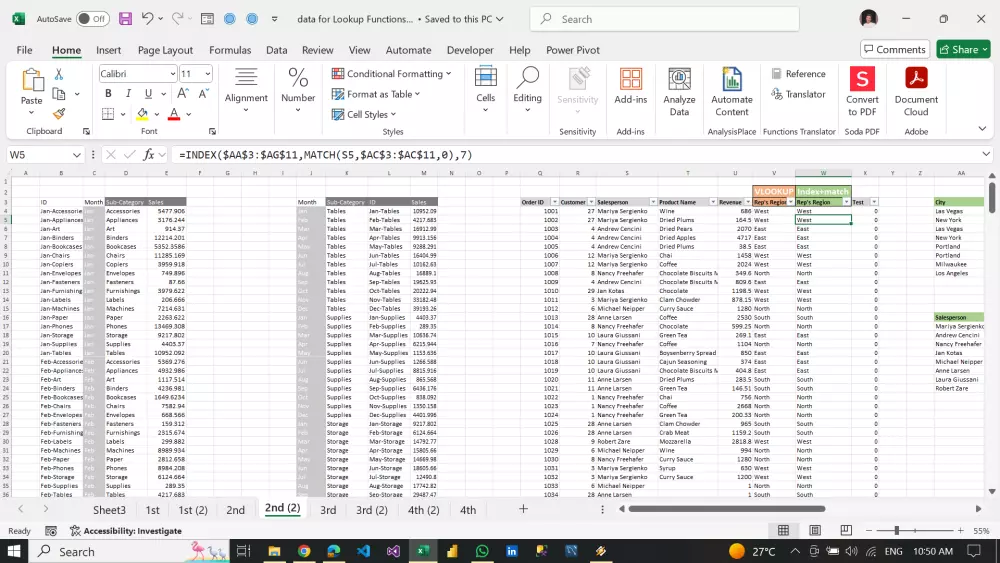Select the Format Painter brush icon
This screenshot has width=1000, height=563.
(x=59, y=114)
